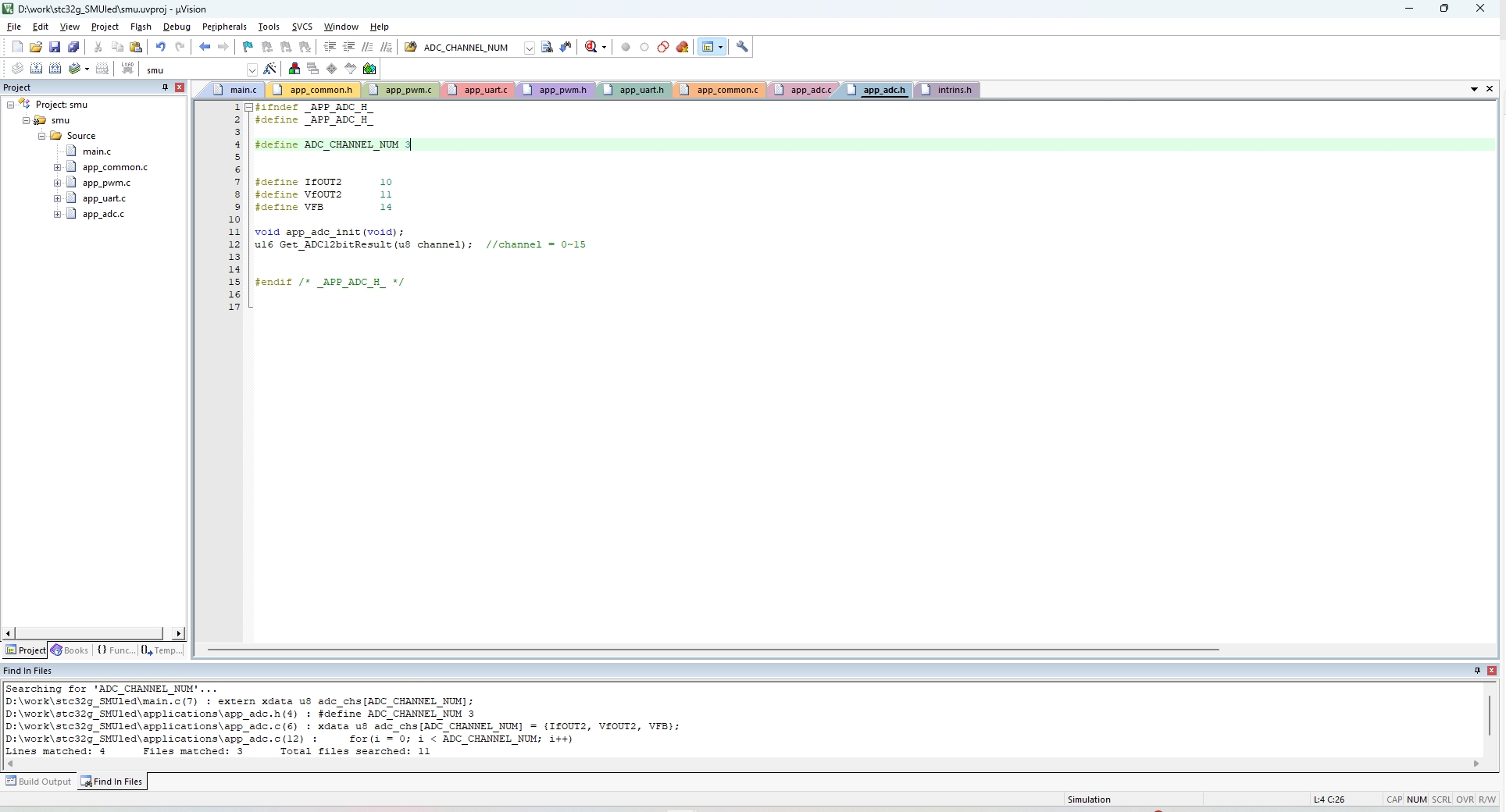The image size is (1506, 812).
Task: Expand app_adc.c in project tree
Action: coord(58,214)
